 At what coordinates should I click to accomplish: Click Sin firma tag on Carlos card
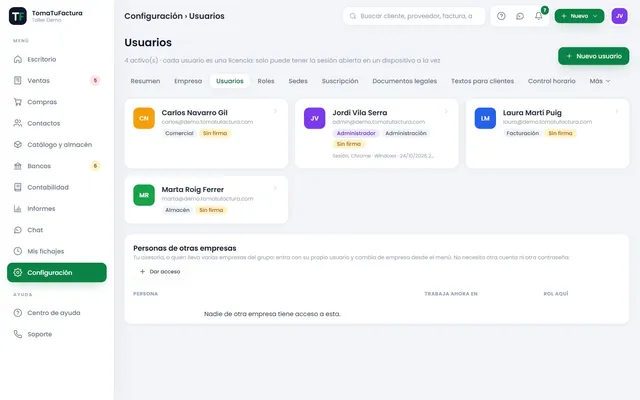215,133
